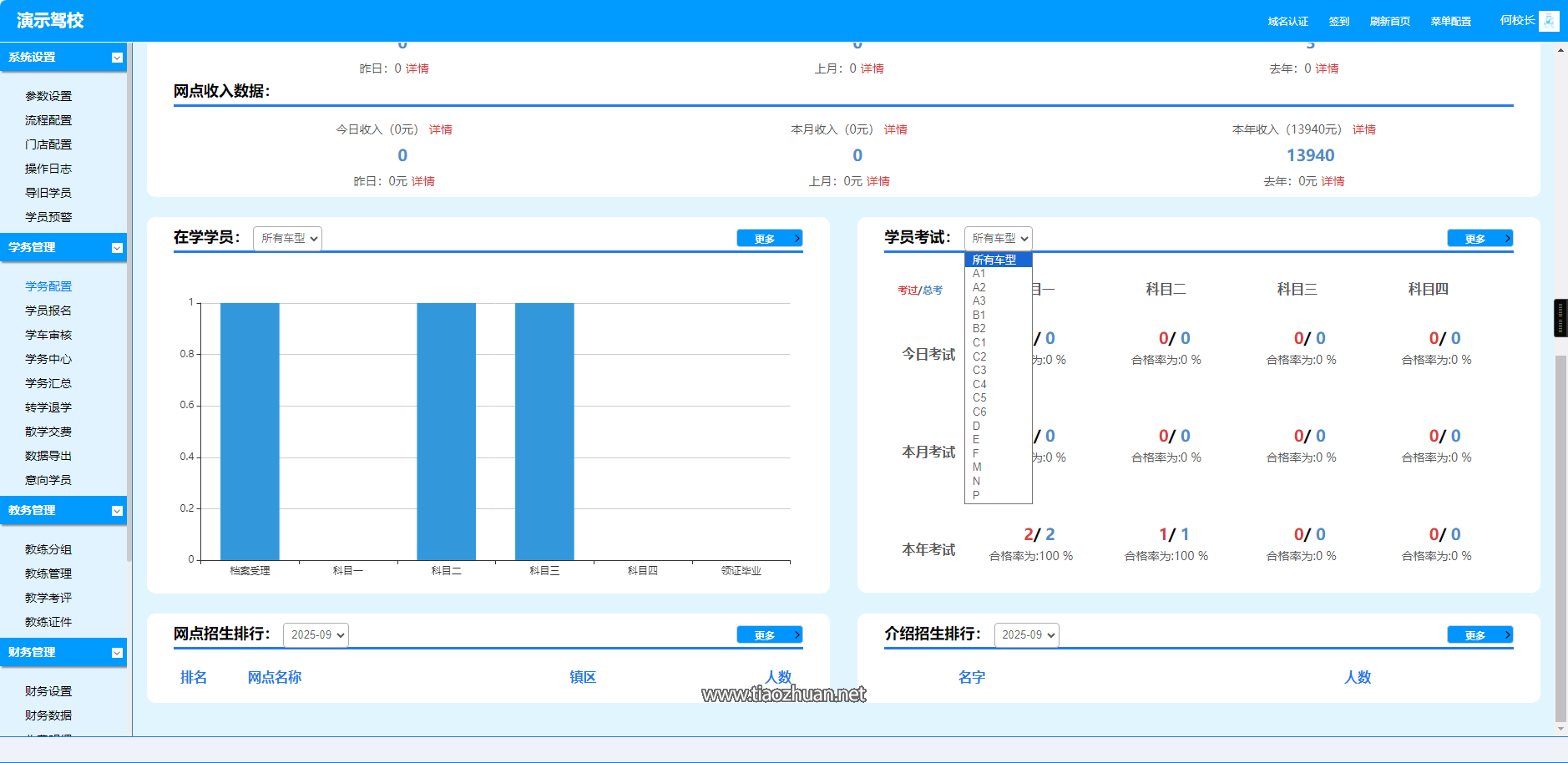Select A1 in the vehicle type list
The image size is (1568, 763).
click(998, 274)
